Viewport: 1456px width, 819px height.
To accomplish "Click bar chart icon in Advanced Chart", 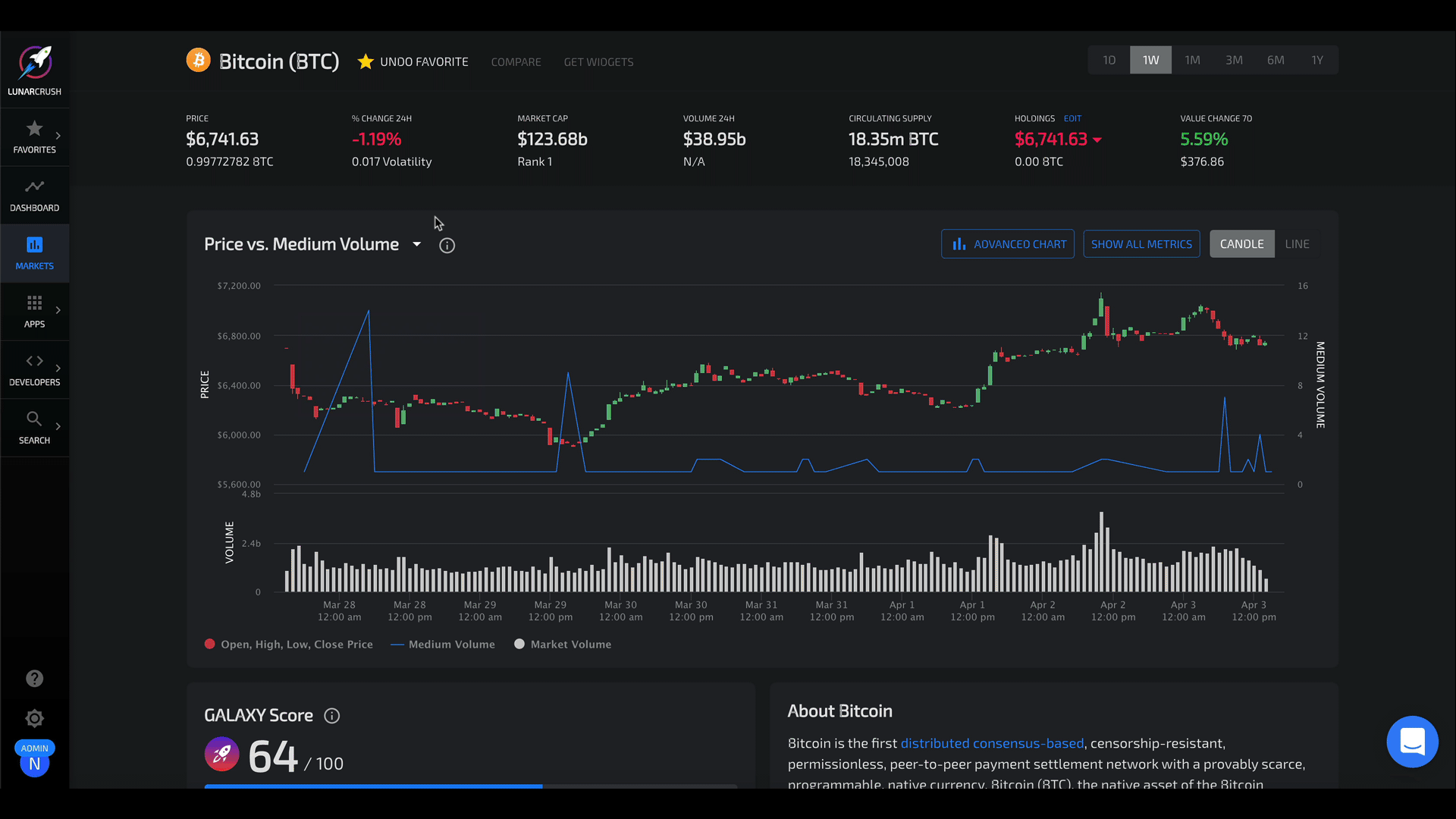I will point(959,244).
